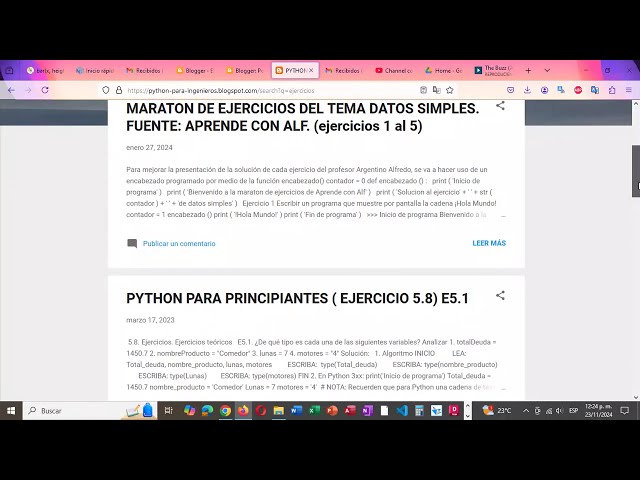Change ESP keyboard language
The width and height of the screenshot is (640, 480).
coord(573,411)
